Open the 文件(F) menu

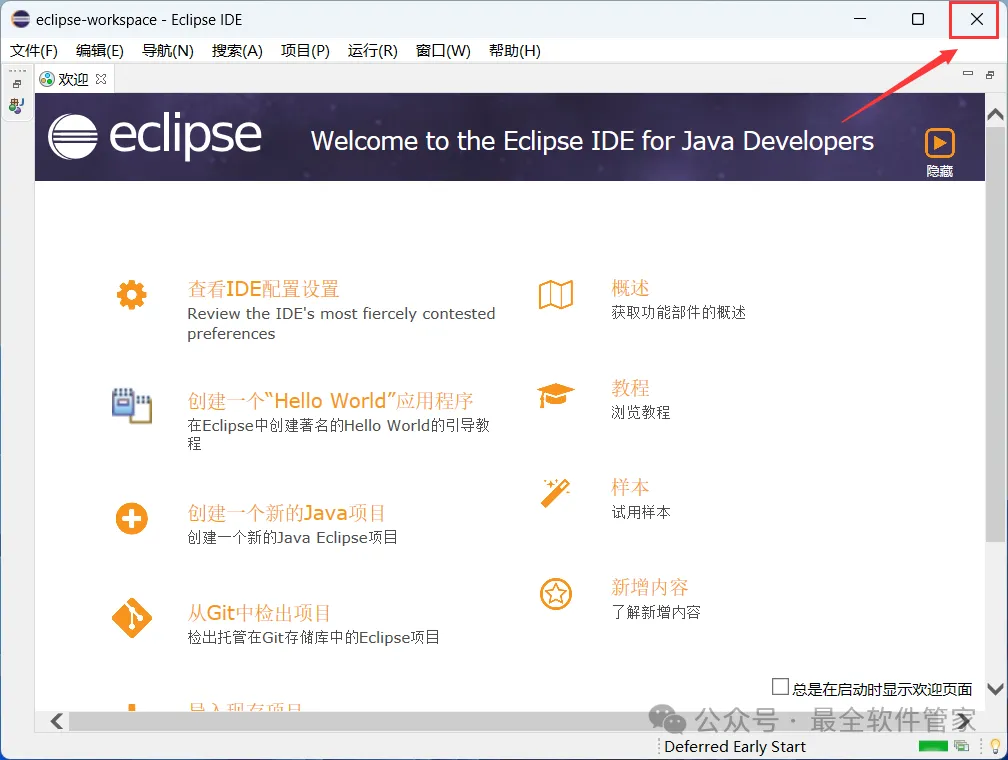(33, 50)
